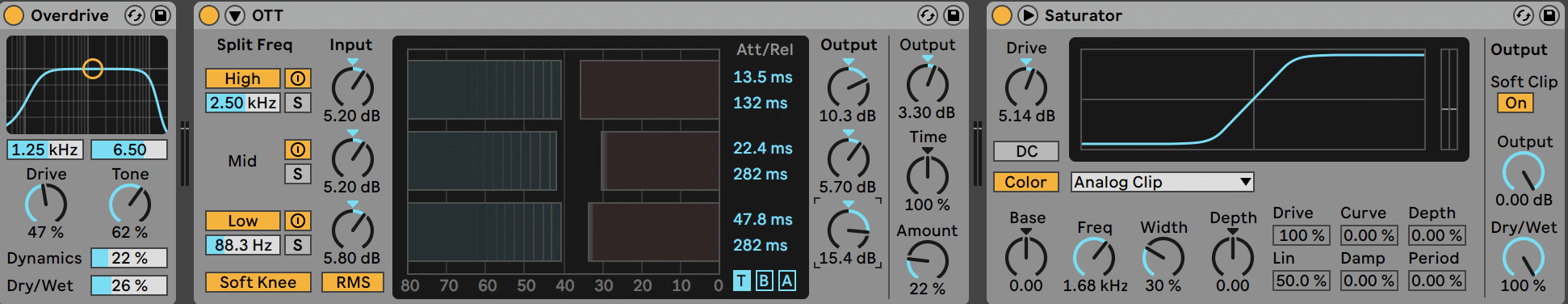
Task: Click the Overdrive Drive knob
Action: pyautogui.click(x=46, y=203)
